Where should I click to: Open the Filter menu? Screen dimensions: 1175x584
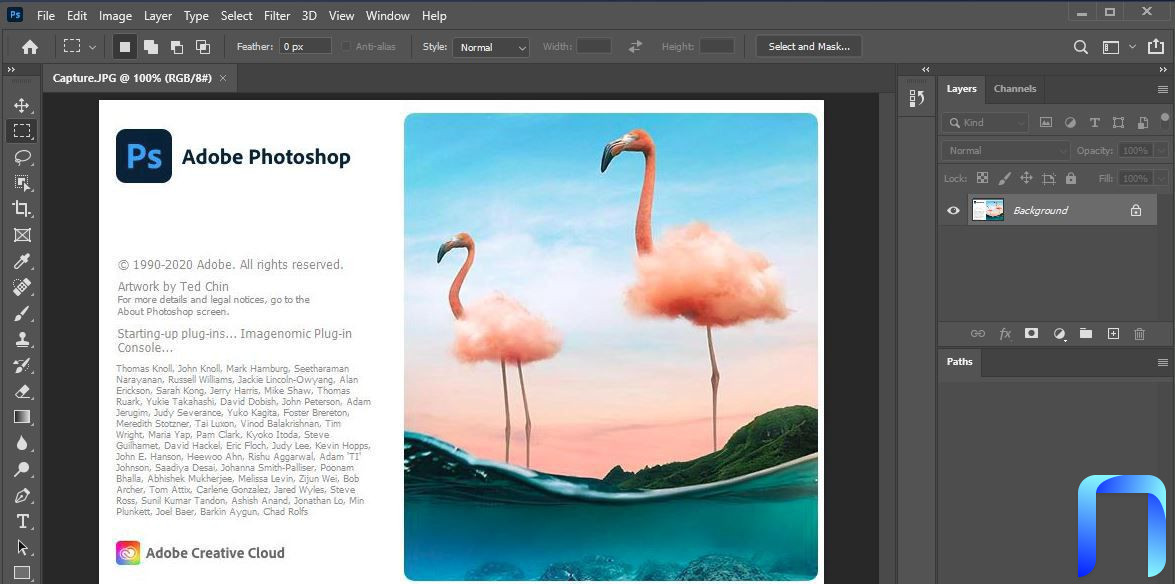[277, 16]
